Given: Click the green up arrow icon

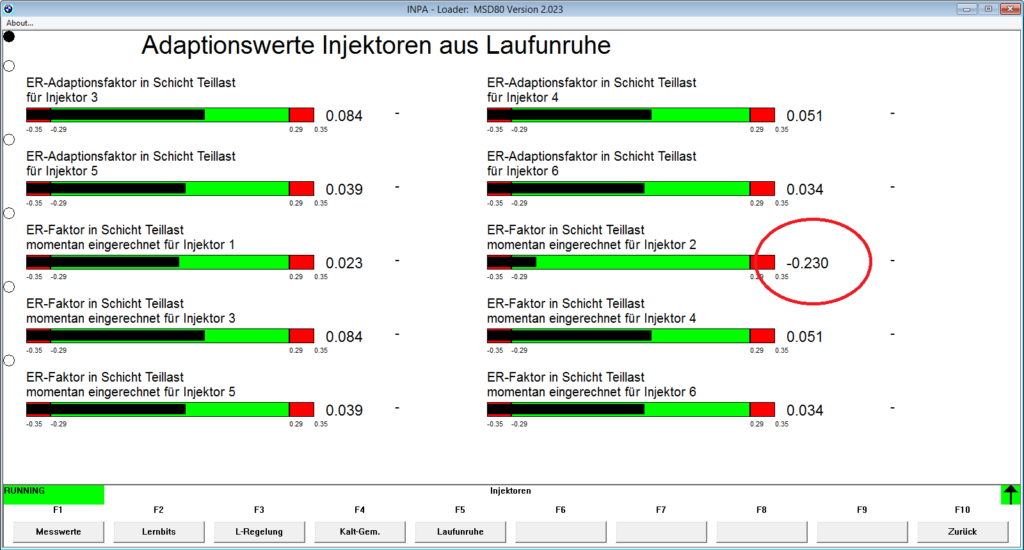Looking at the screenshot, I should [x=1010, y=494].
